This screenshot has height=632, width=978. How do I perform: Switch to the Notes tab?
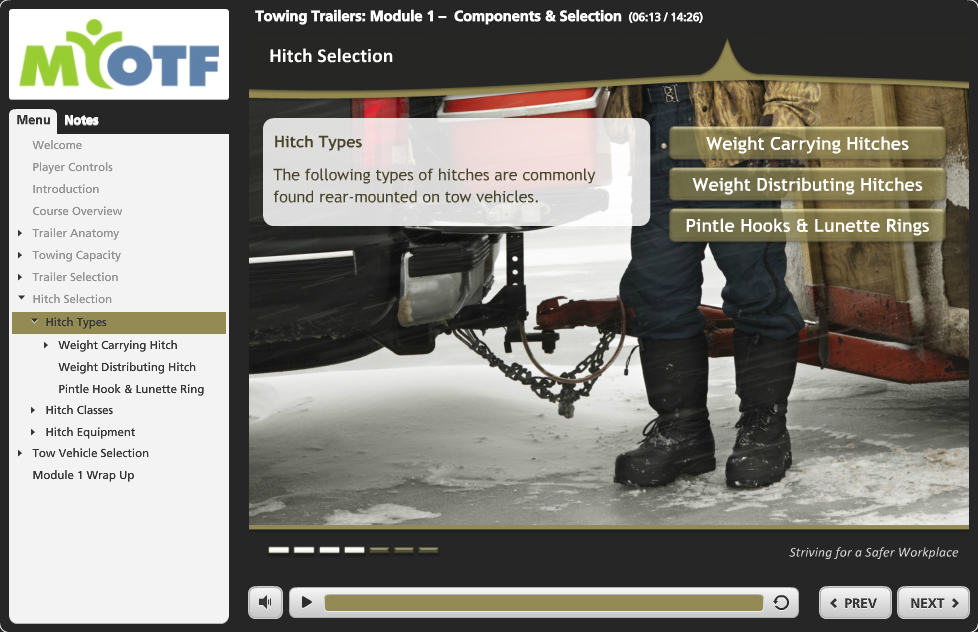pyautogui.click(x=82, y=120)
